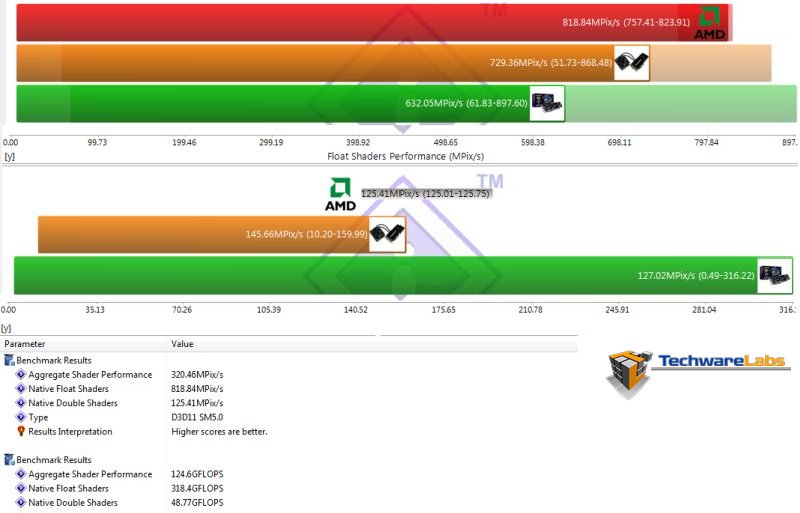Select the Native Float Shaders 818.84MPix/s row
This screenshot has width=800, height=513.
coord(290,389)
